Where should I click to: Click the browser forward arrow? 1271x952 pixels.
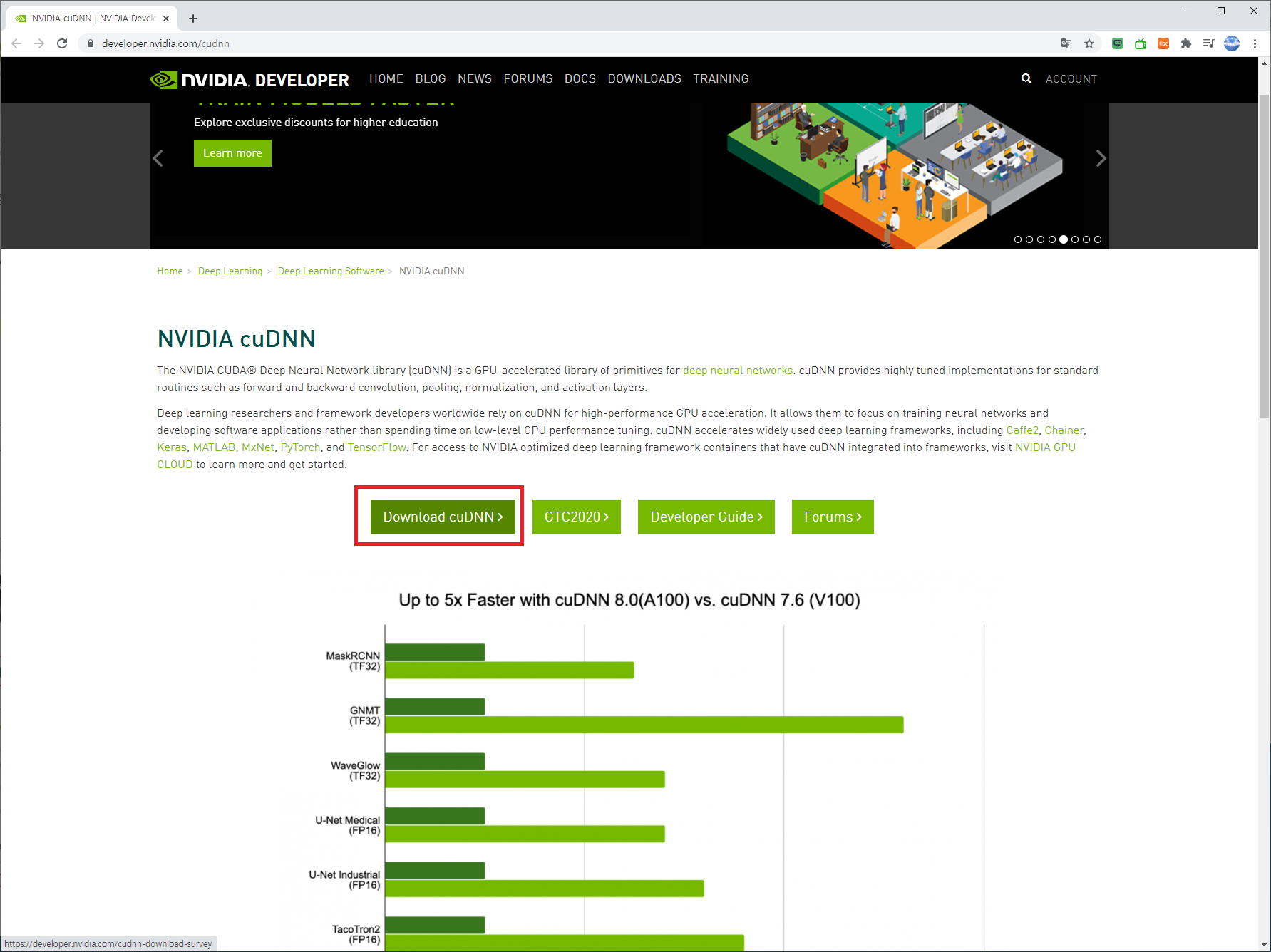point(39,43)
